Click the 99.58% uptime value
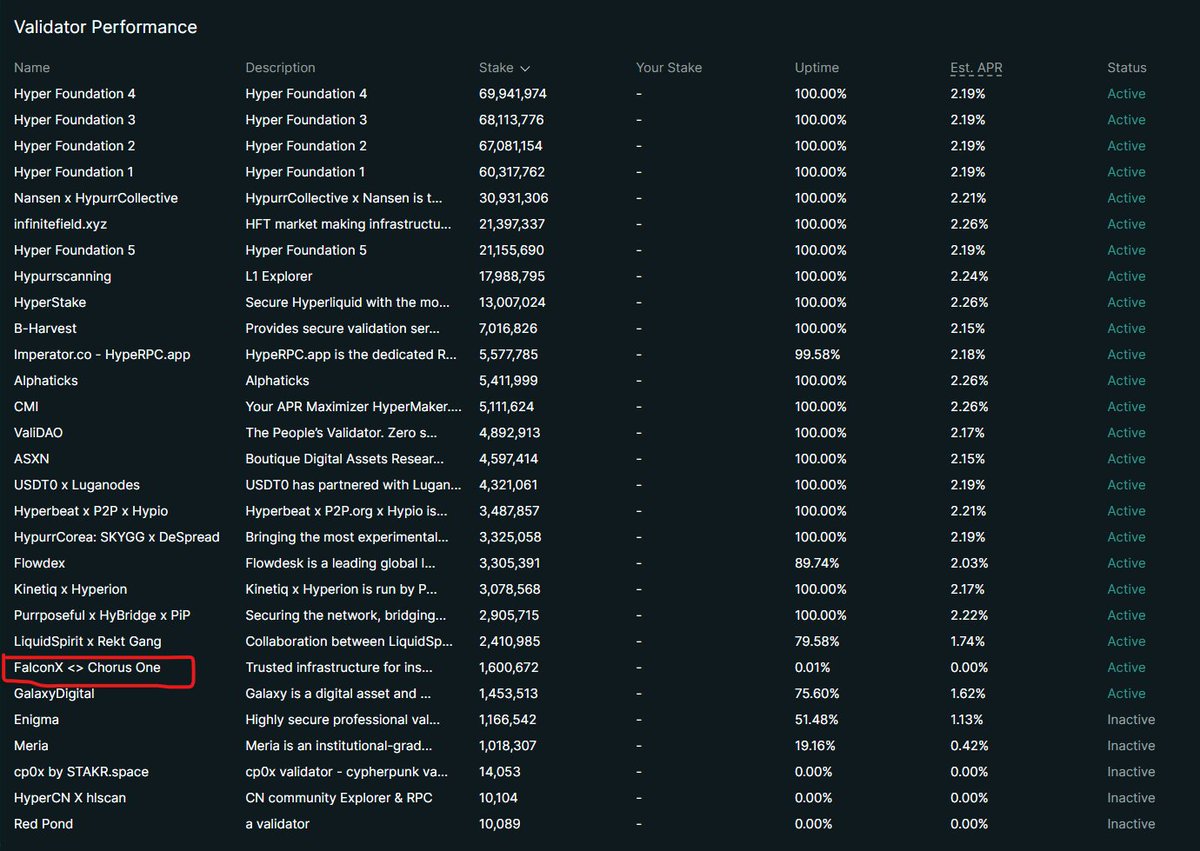1200x851 pixels. click(x=818, y=354)
